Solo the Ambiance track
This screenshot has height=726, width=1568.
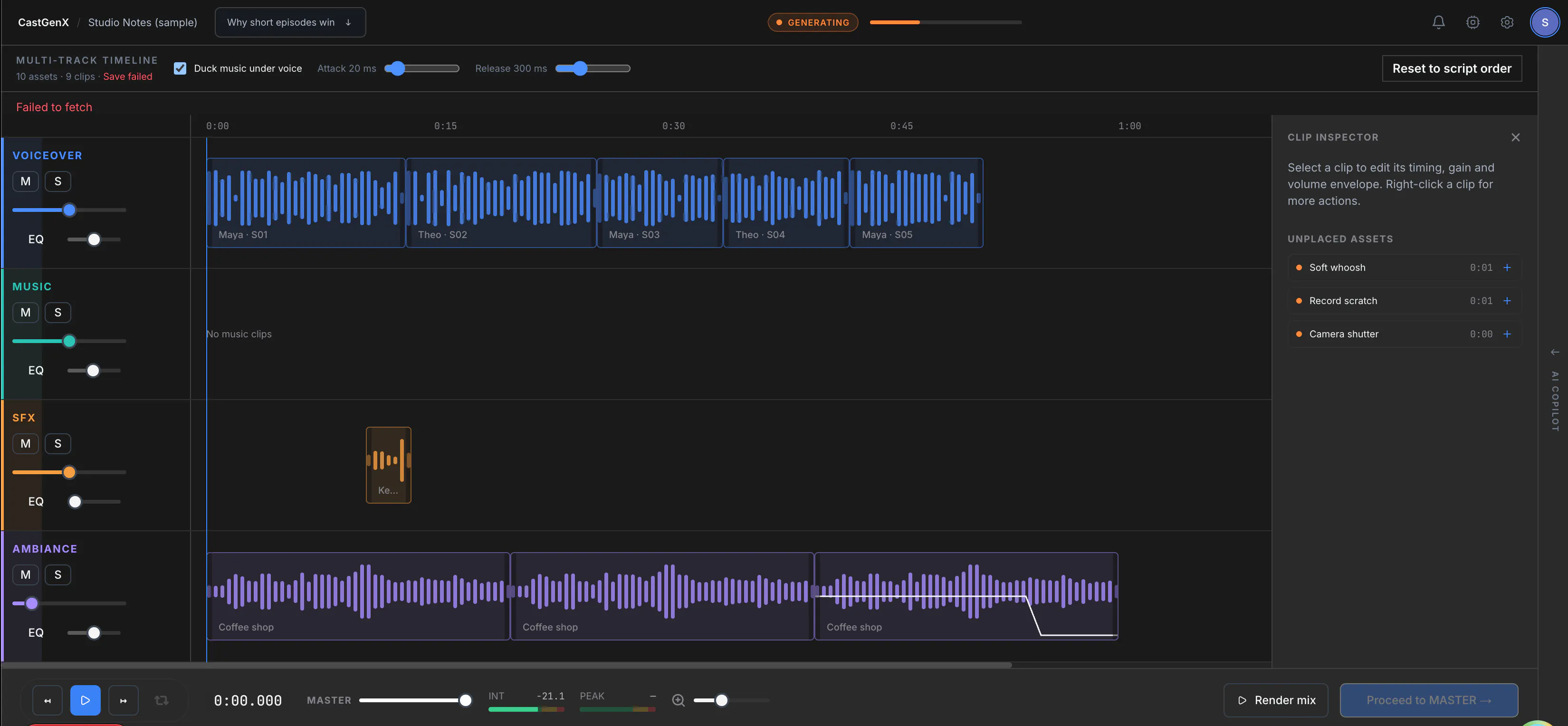[x=58, y=575]
